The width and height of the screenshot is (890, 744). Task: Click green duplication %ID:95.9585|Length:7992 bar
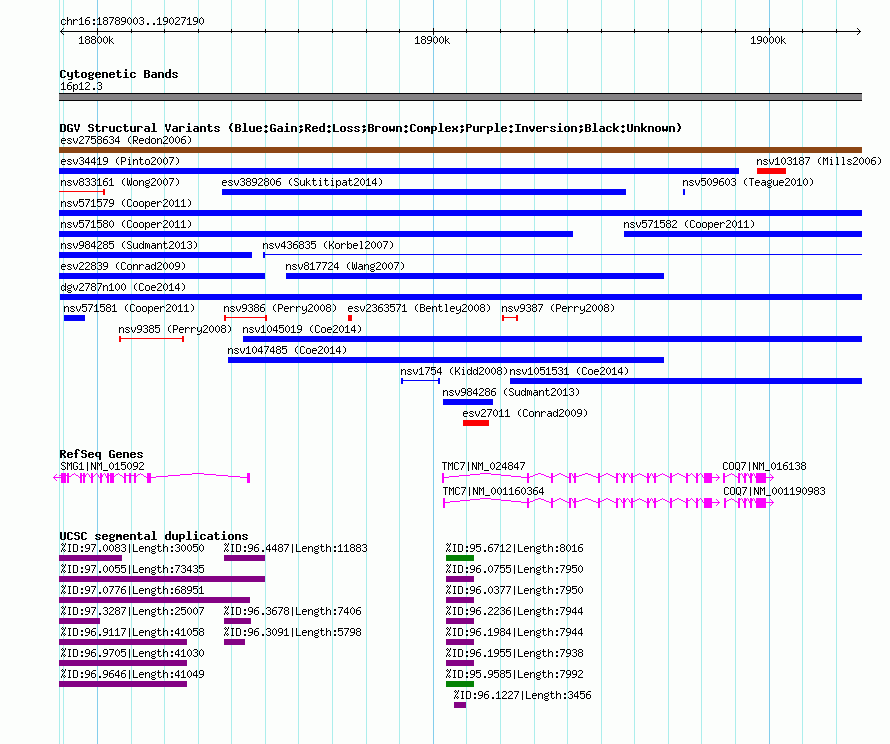pyautogui.click(x=460, y=684)
